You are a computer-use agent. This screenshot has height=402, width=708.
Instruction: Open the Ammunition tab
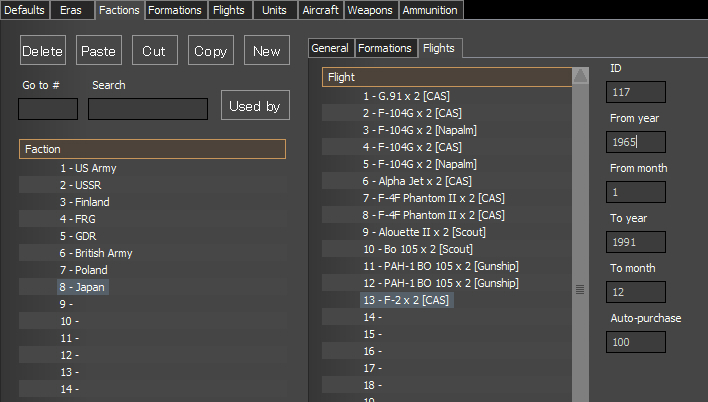[430, 10]
